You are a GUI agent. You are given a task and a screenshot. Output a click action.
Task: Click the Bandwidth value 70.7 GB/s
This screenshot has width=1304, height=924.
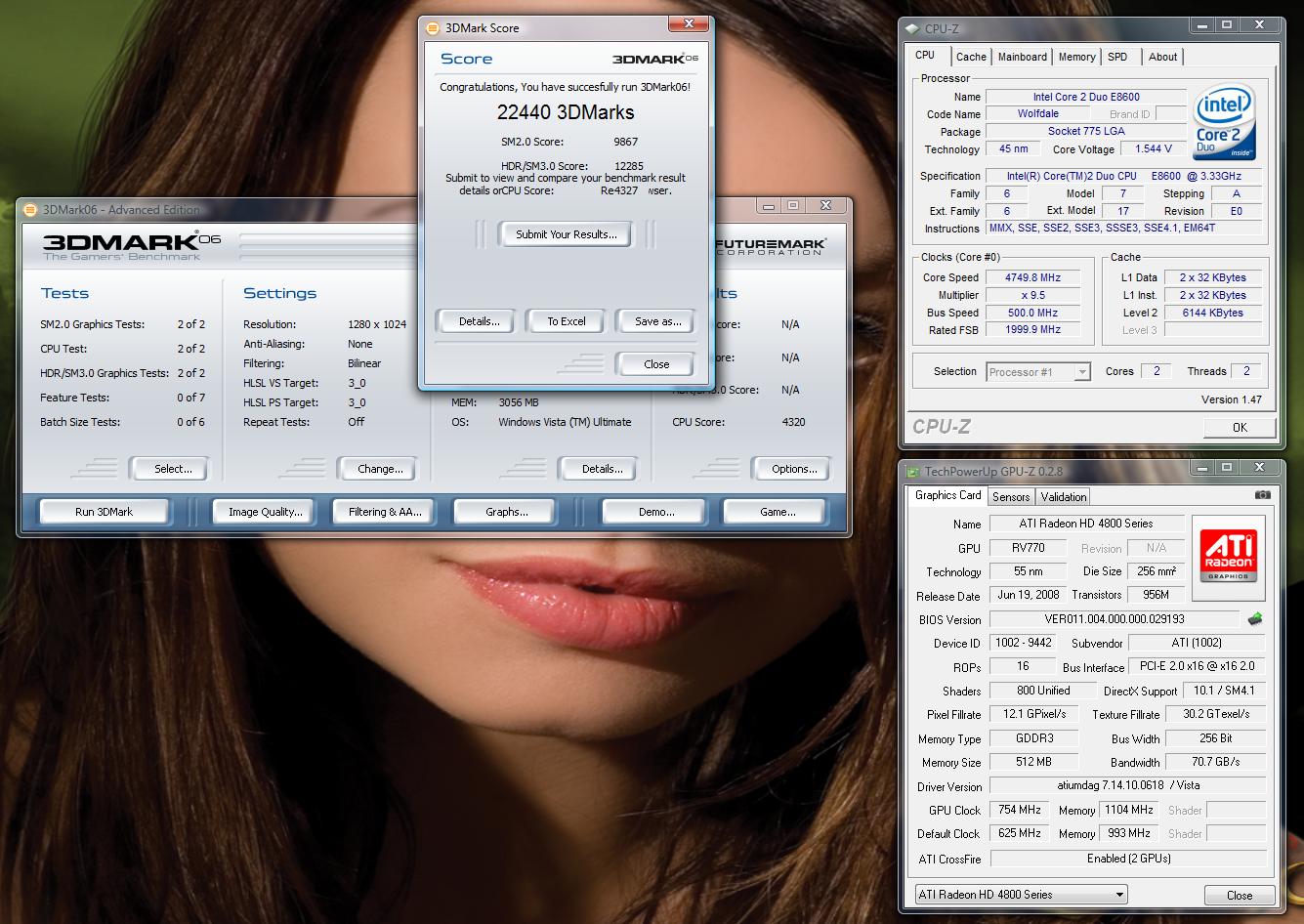point(1216,762)
